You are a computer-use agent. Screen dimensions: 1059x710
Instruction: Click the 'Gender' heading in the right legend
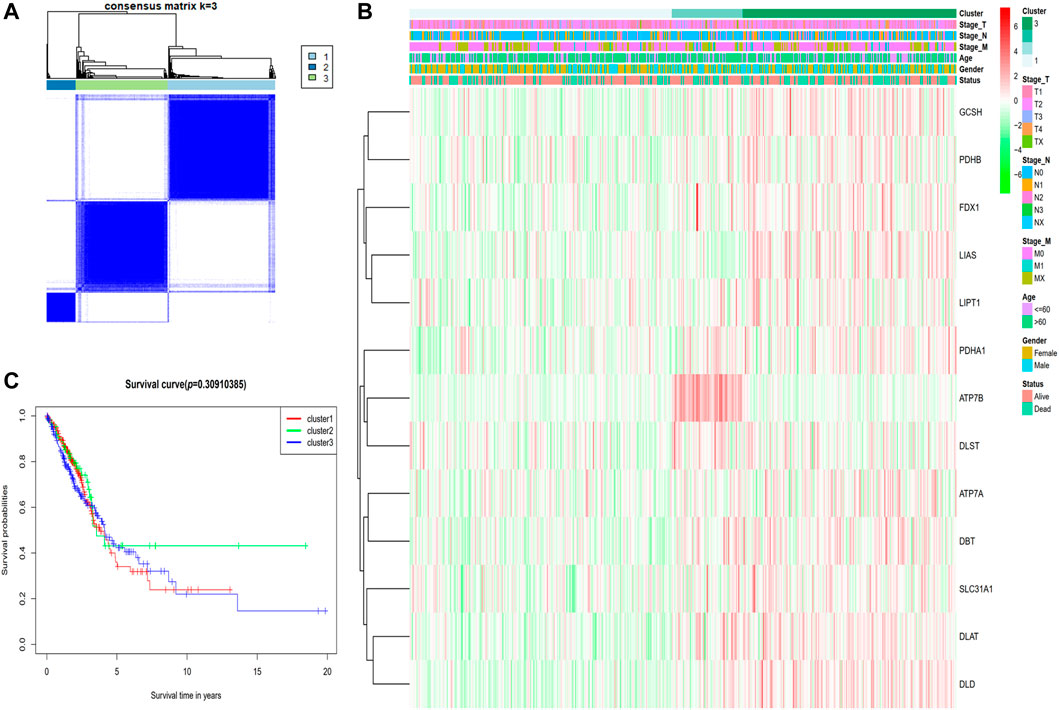click(x=1035, y=340)
